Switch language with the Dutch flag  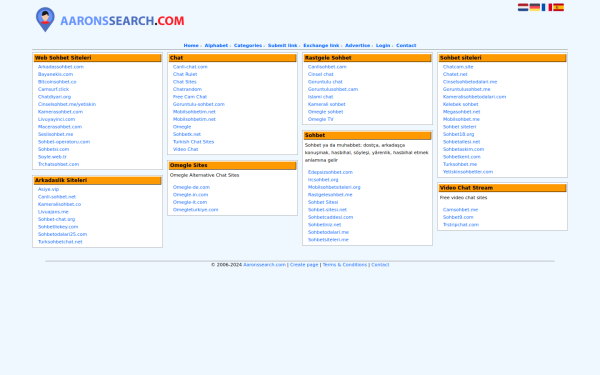pyautogui.click(x=523, y=7)
